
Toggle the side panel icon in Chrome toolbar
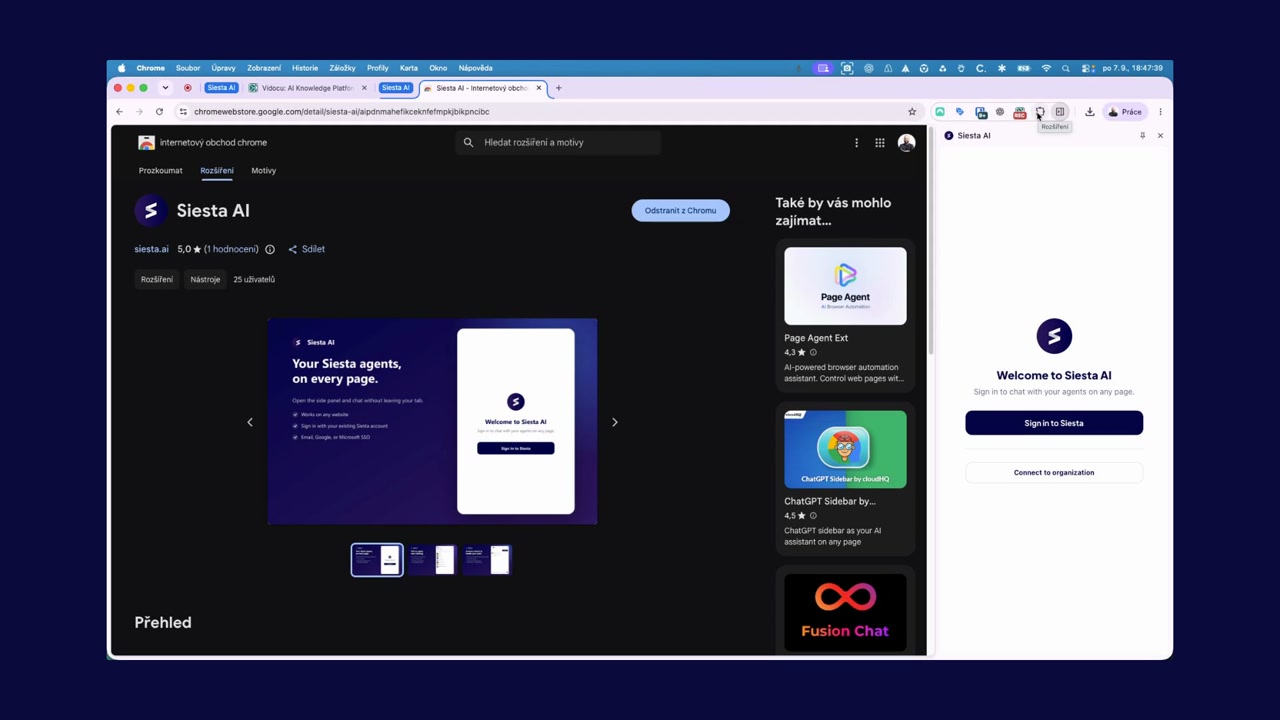pos(1060,112)
